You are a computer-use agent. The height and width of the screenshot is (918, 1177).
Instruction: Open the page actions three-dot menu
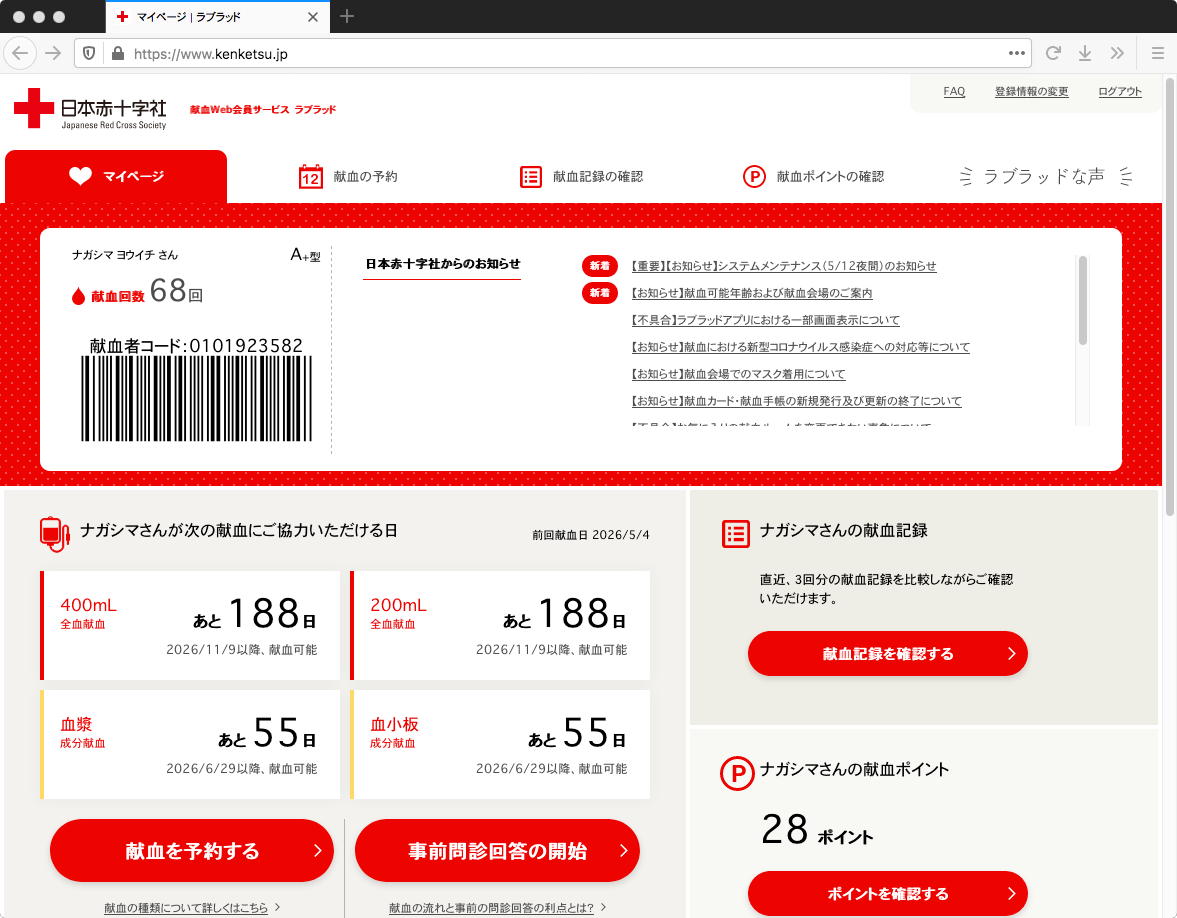(x=1016, y=53)
